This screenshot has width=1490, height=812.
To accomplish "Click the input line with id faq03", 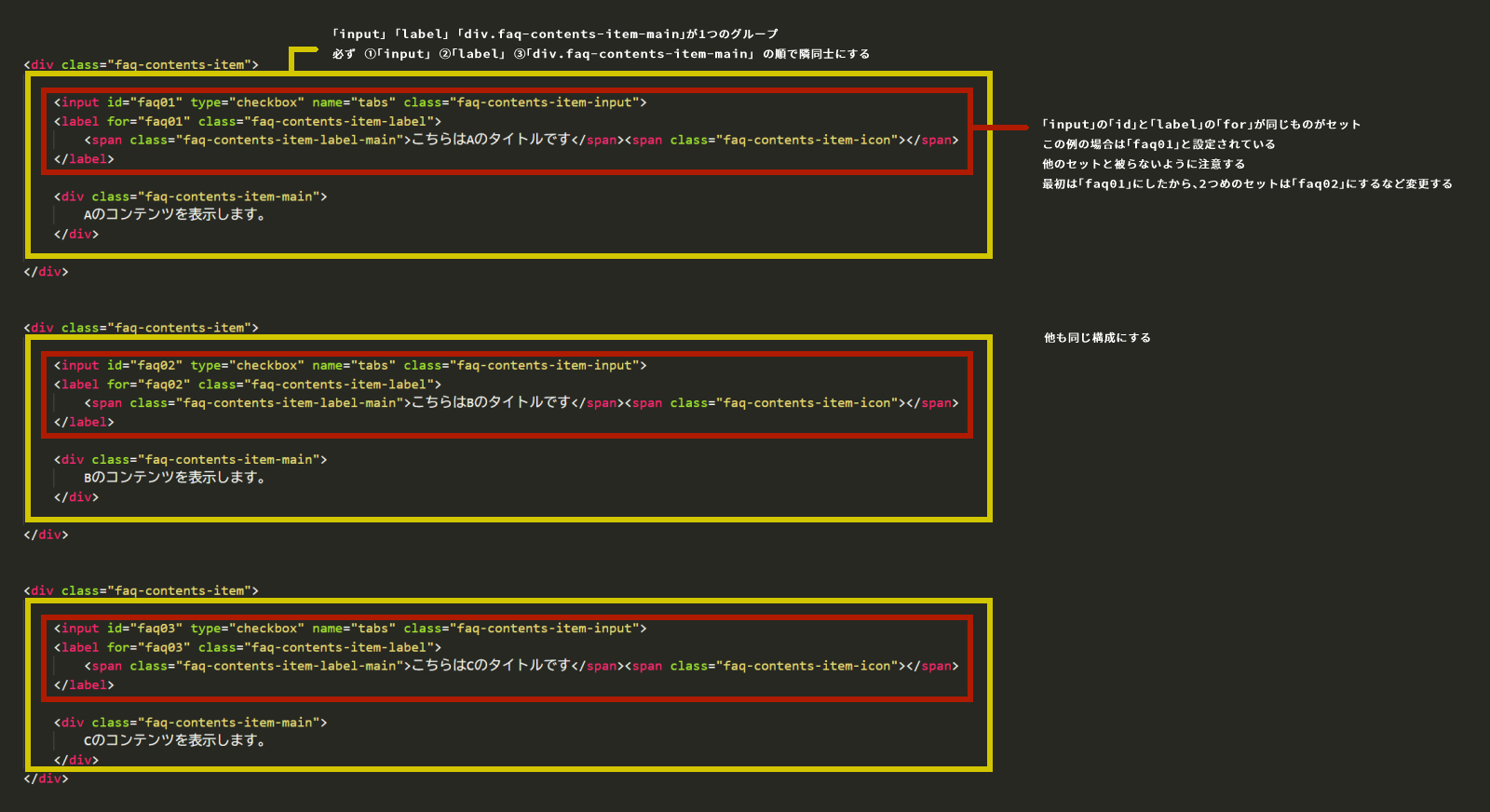I will click(x=349, y=629).
